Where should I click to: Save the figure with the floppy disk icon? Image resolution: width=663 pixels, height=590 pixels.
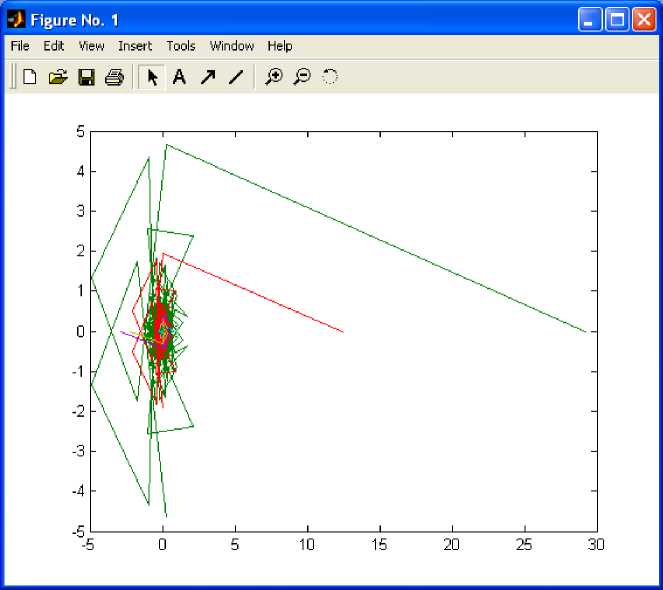pos(86,77)
